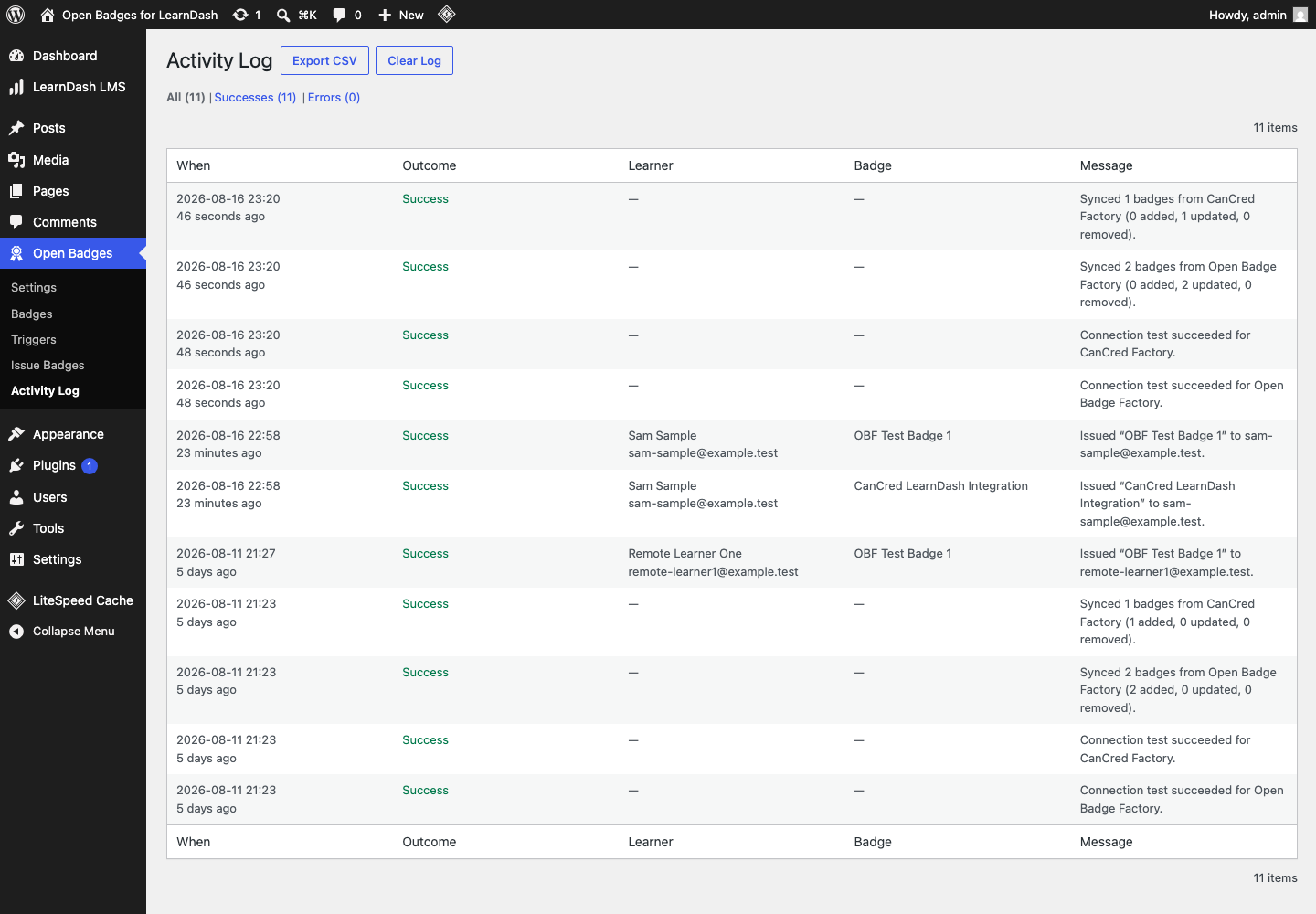Click the Comments sidebar icon

tap(16, 222)
